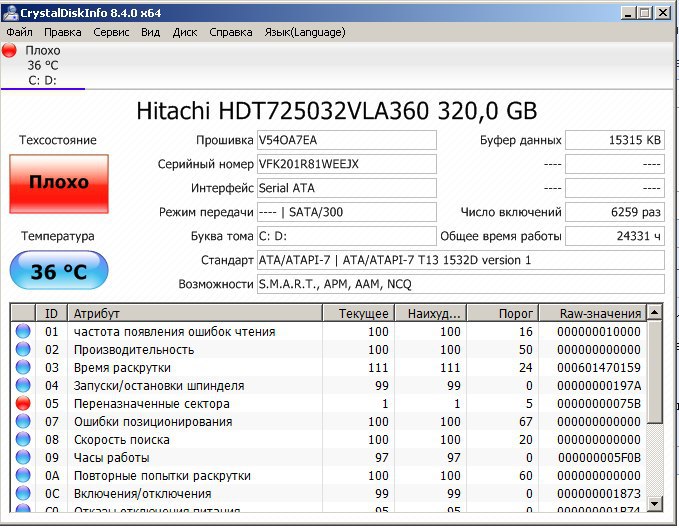Click raw value 00000000075B
Screen dimensions: 679x528
click(599, 404)
